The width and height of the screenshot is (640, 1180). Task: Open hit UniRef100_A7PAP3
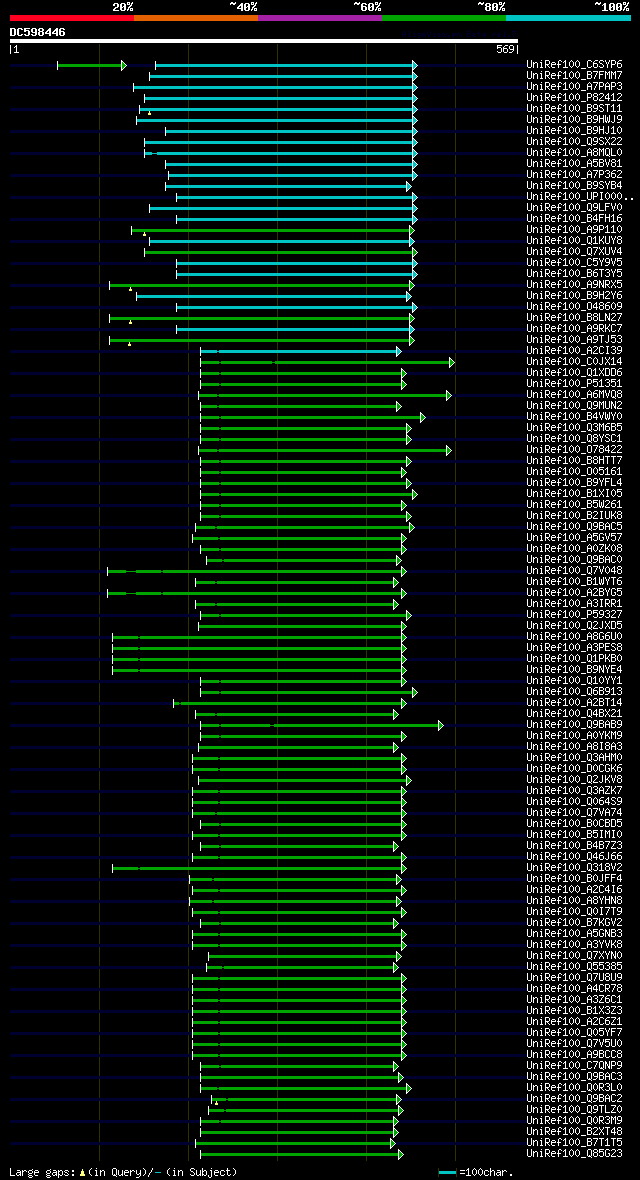[574, 87]
